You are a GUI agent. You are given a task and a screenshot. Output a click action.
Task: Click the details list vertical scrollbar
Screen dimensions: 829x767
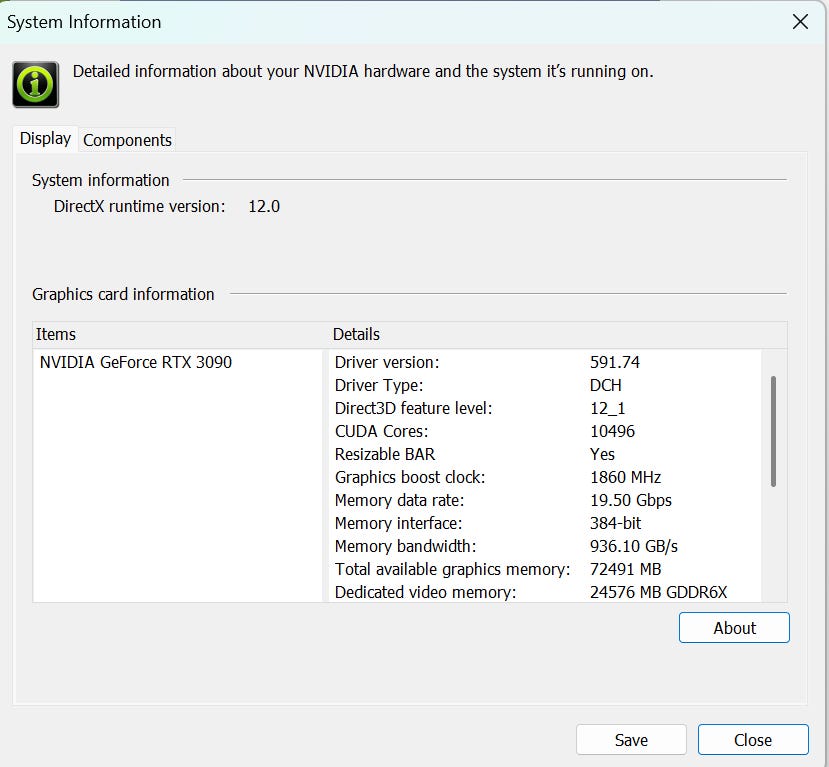tap(773, 431)
